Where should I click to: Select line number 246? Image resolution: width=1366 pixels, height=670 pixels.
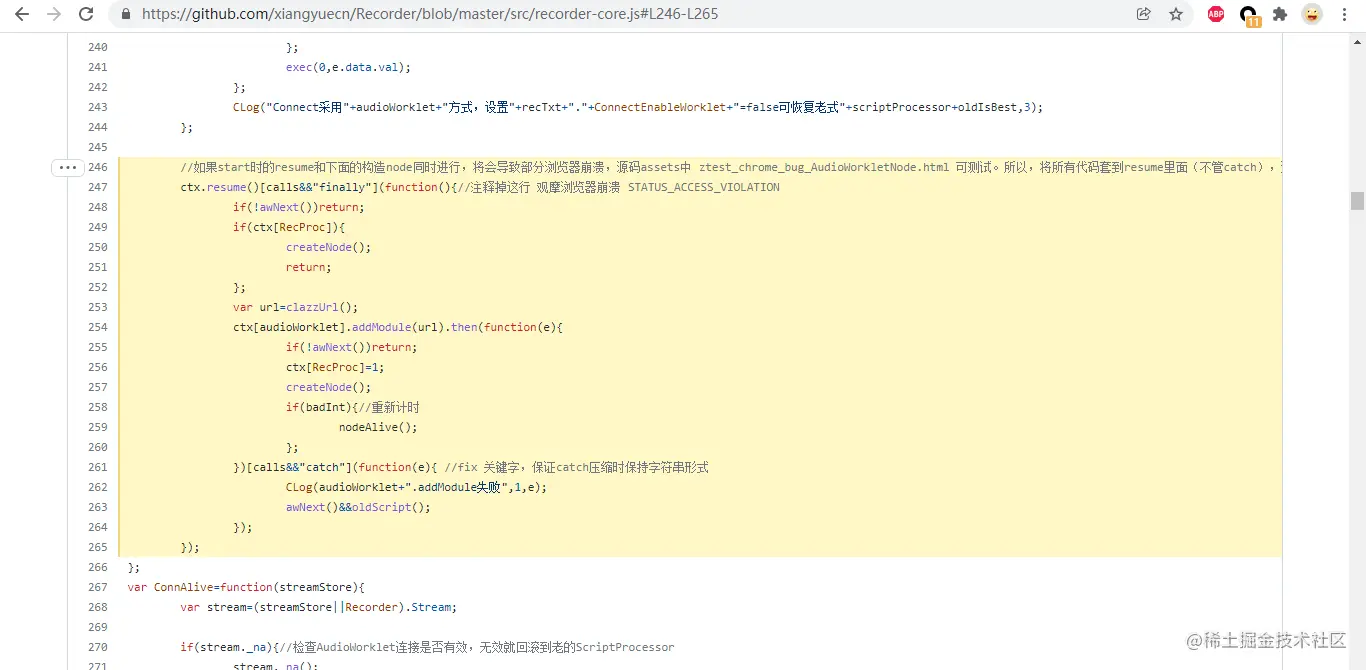[x=97, y=167]
